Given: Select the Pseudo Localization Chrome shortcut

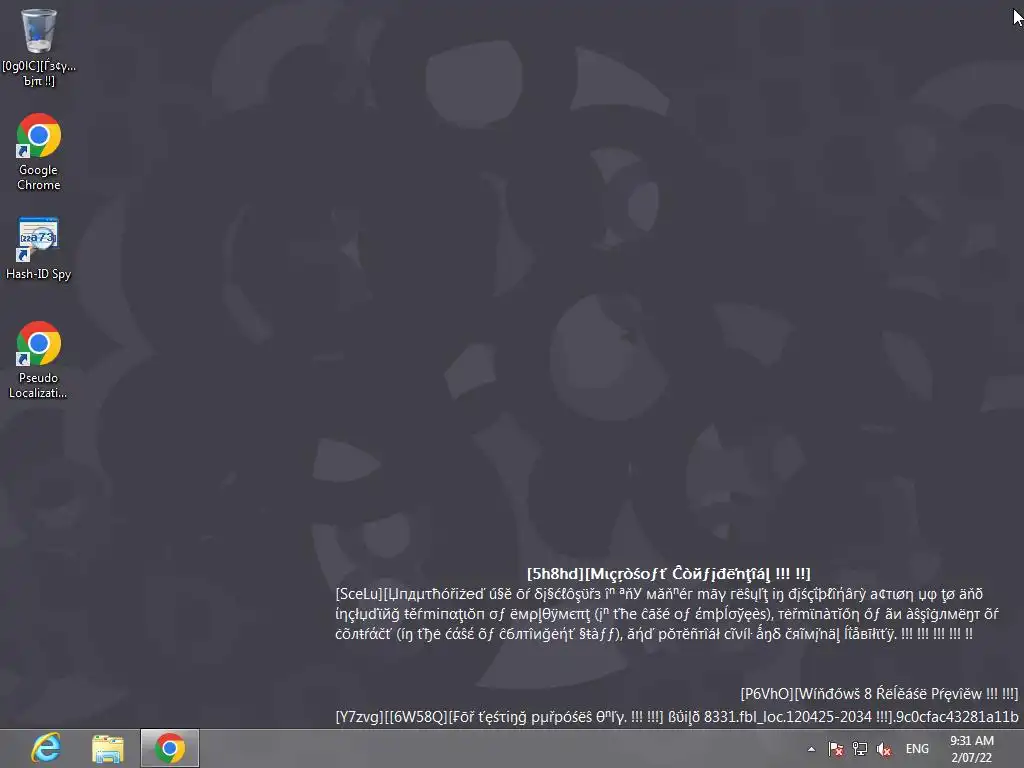Looking at the screenshot, I should coord(39,360).
